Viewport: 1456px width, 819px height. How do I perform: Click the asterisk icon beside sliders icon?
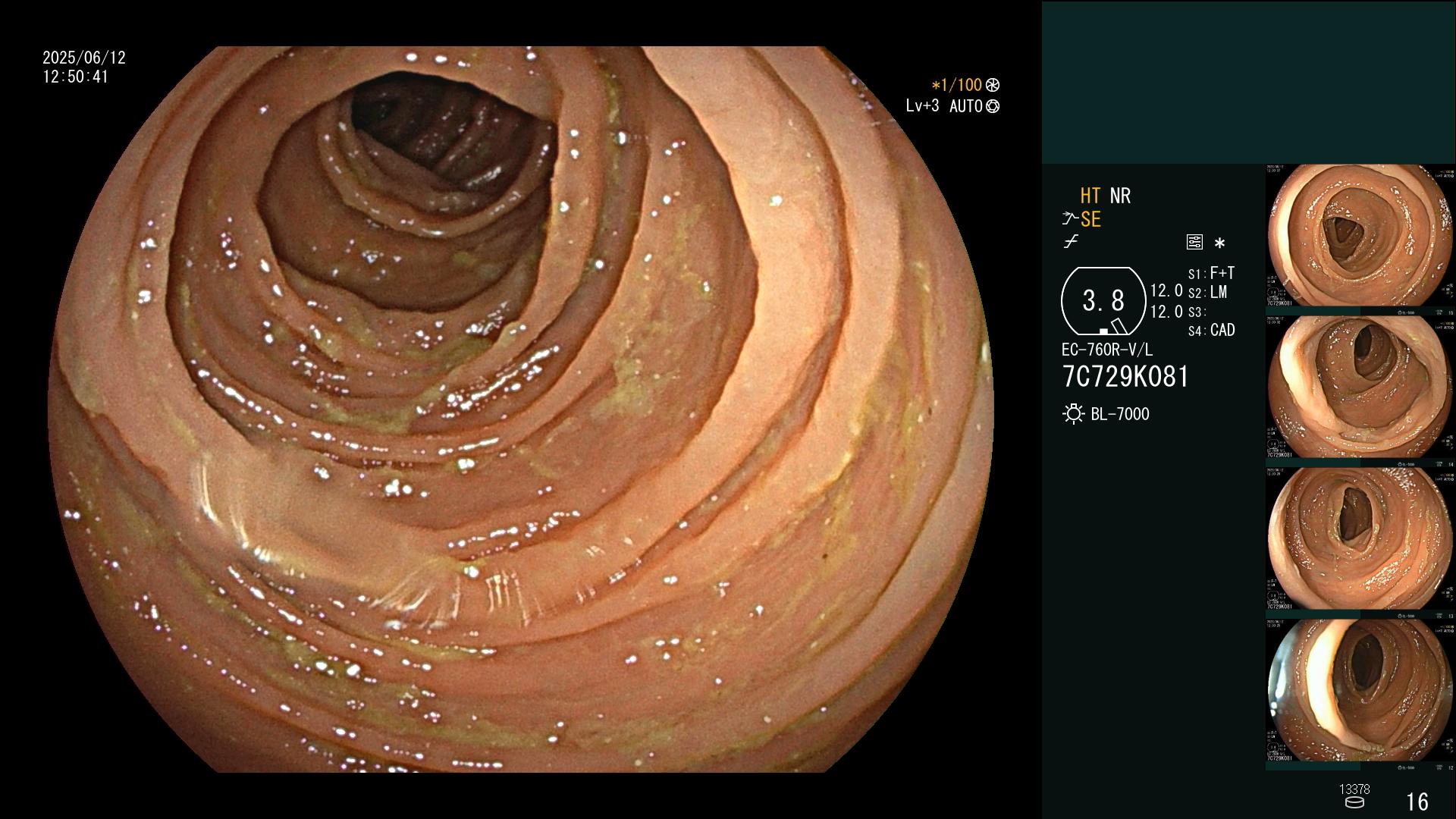point(1219,243)
